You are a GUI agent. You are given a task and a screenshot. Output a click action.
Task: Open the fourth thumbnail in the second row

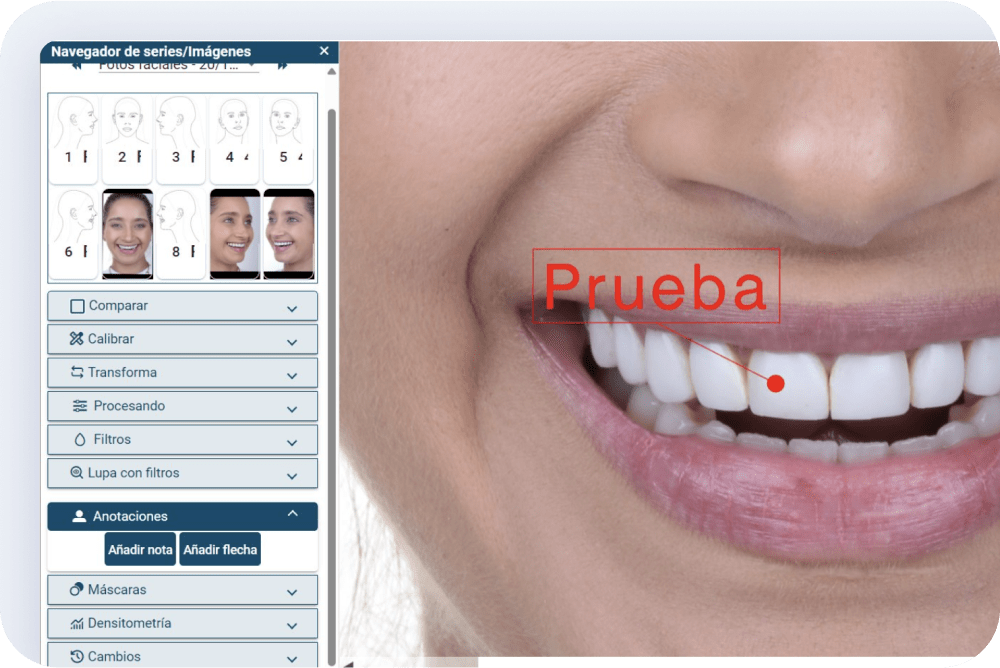235,234
